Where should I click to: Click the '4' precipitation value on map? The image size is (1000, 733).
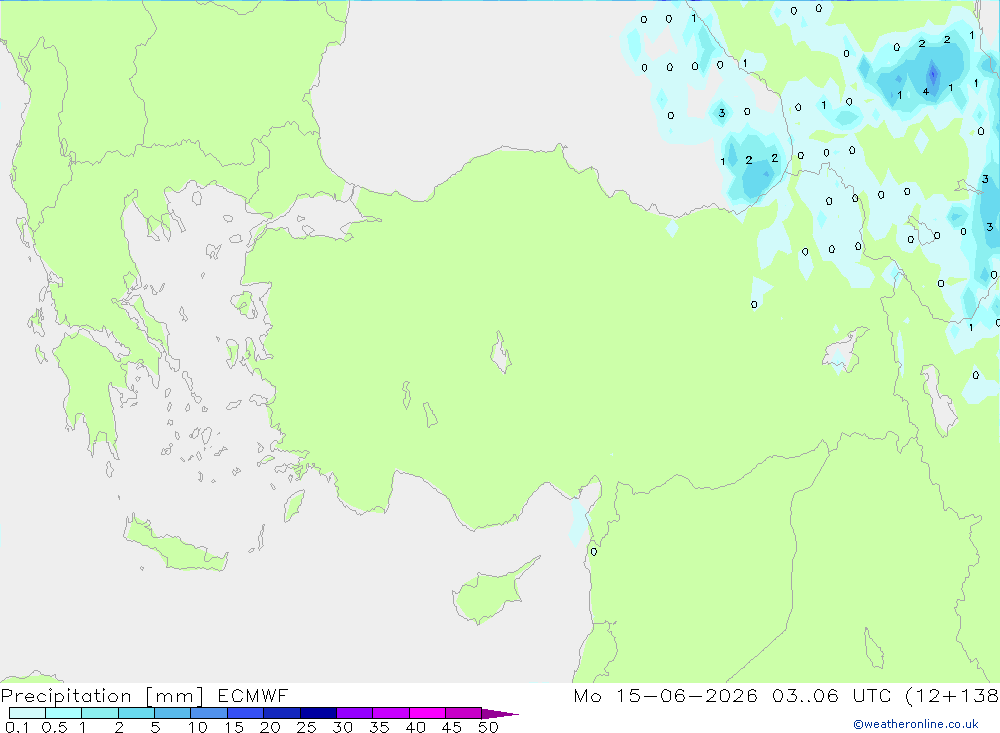[x=925, y=92]
